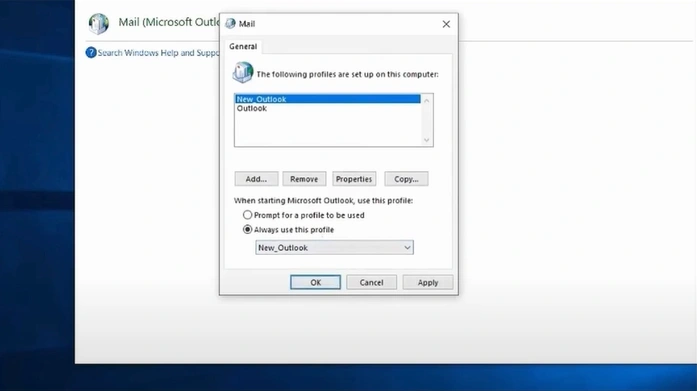Select "Prompt for a profile to be used"

pyautogui.click(x=247, y=215)
